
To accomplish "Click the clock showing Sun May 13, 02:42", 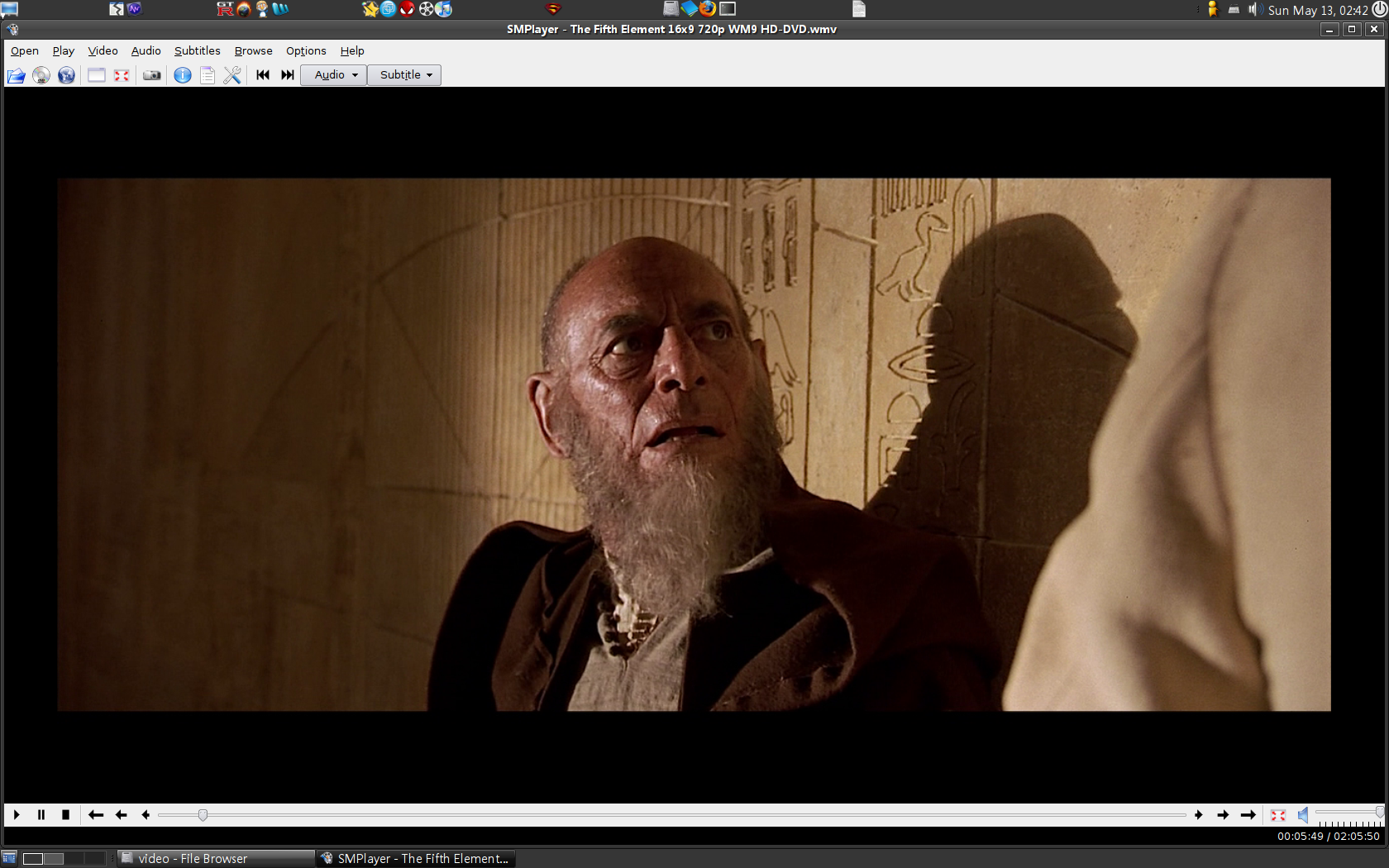I will click(x=1318, y=10).
